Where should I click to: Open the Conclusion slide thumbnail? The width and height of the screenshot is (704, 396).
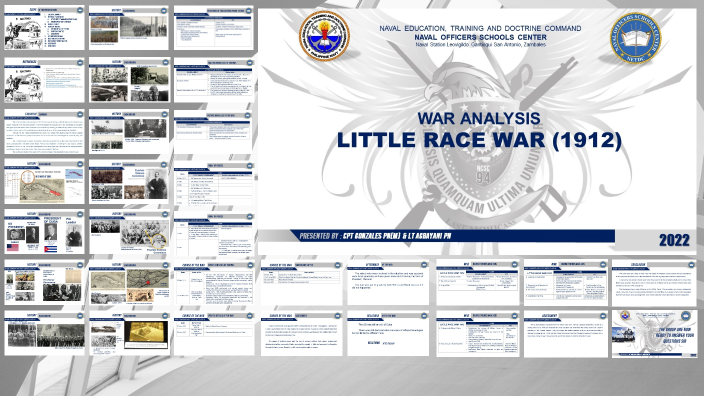click(653, 283)
